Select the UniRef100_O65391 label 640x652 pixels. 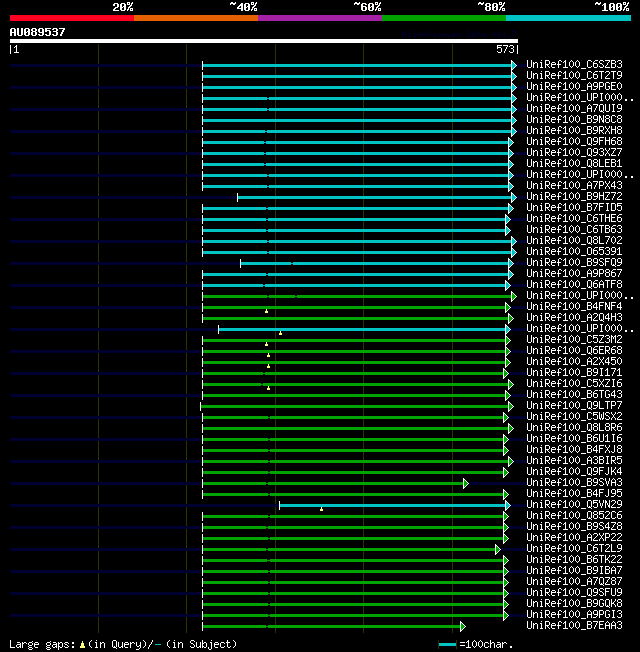pos(574,252)
